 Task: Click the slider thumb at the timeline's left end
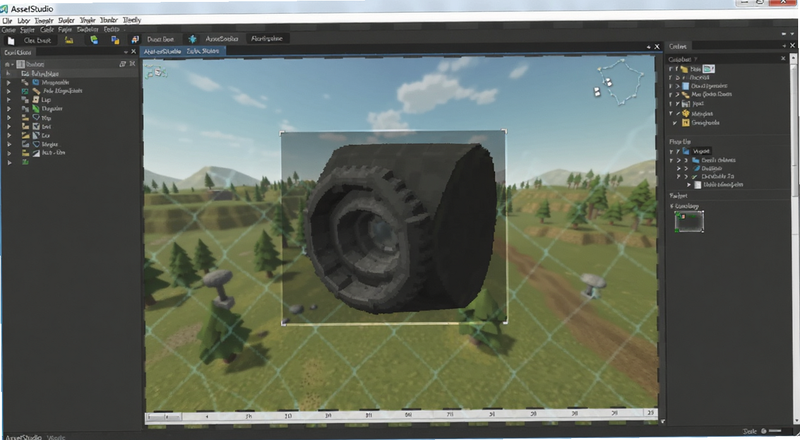165,417
